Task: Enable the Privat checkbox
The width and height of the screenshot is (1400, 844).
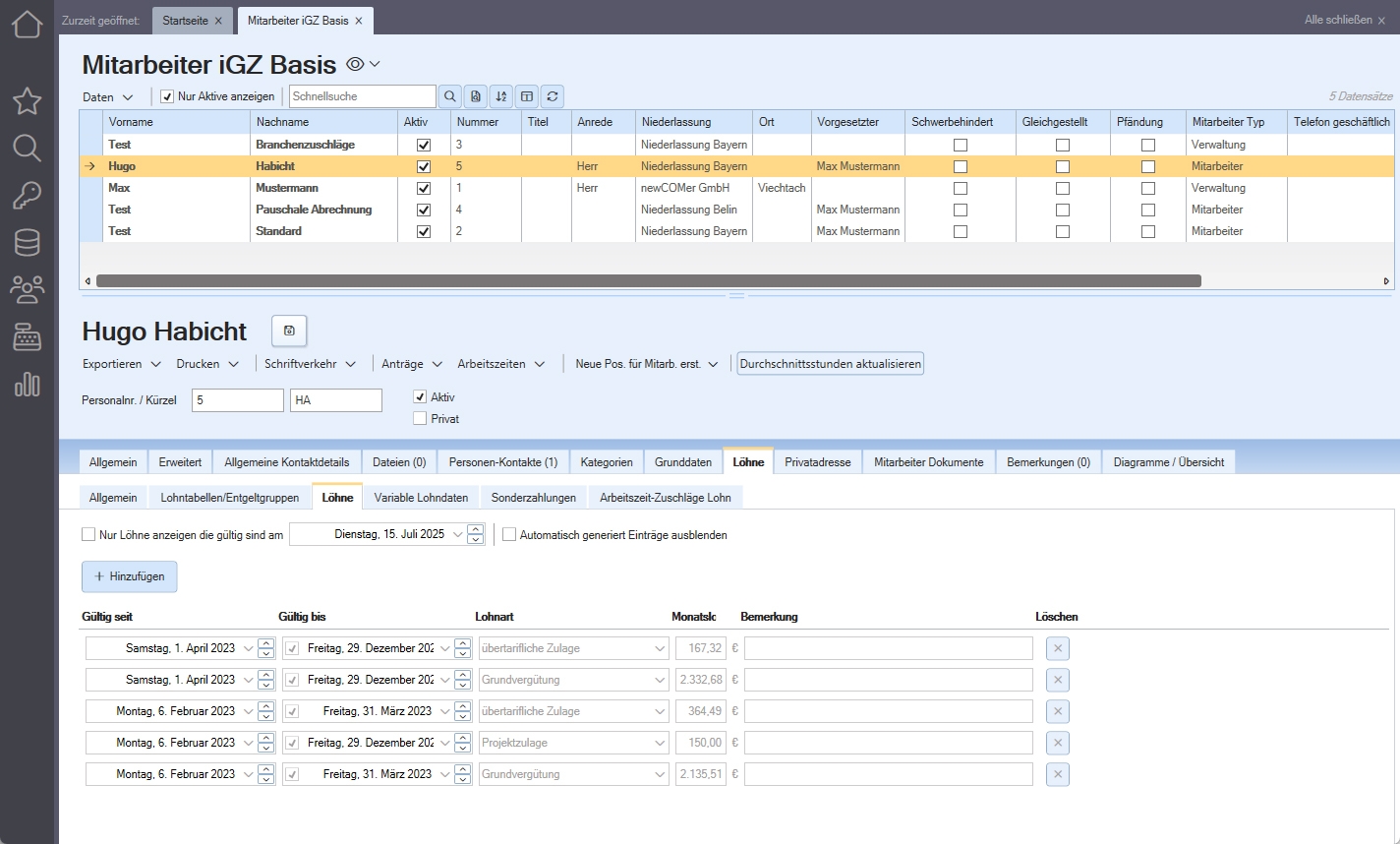Action: tap(421, 418)
